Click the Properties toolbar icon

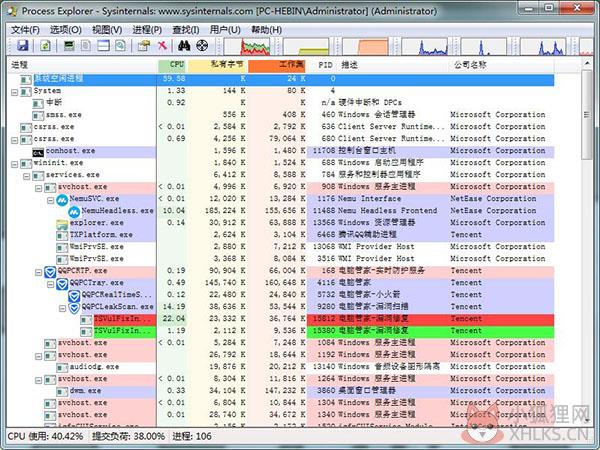[x=144, y=46]
